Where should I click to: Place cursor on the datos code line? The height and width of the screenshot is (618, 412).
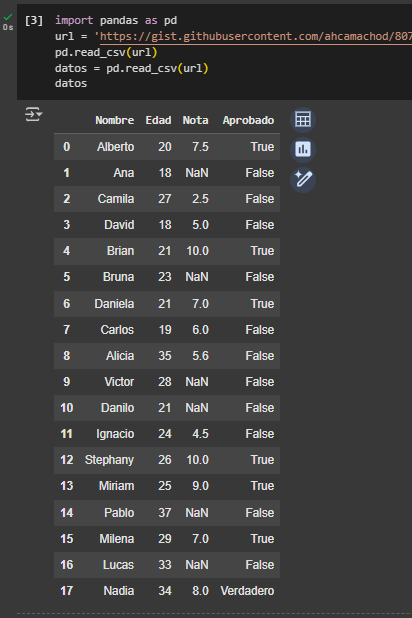pos(71,84)
